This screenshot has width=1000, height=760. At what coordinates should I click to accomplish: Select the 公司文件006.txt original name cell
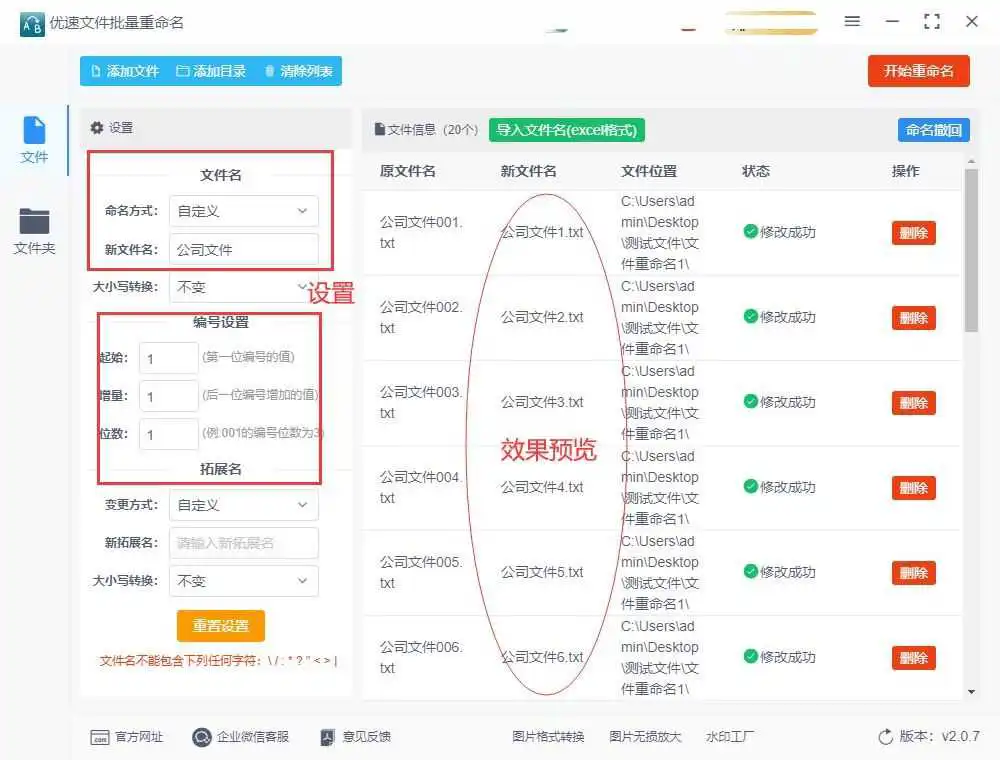point(421,657)
